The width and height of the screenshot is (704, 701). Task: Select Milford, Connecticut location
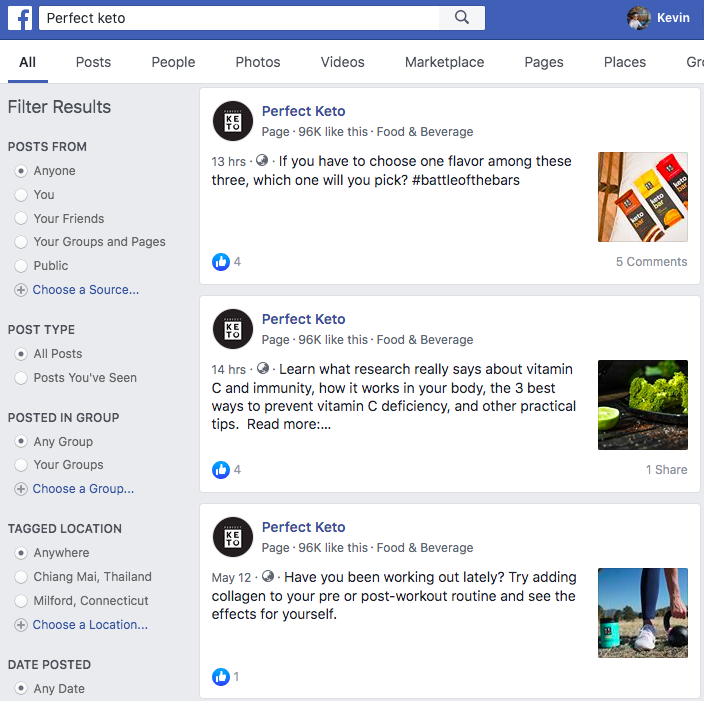tap(21, 600)
